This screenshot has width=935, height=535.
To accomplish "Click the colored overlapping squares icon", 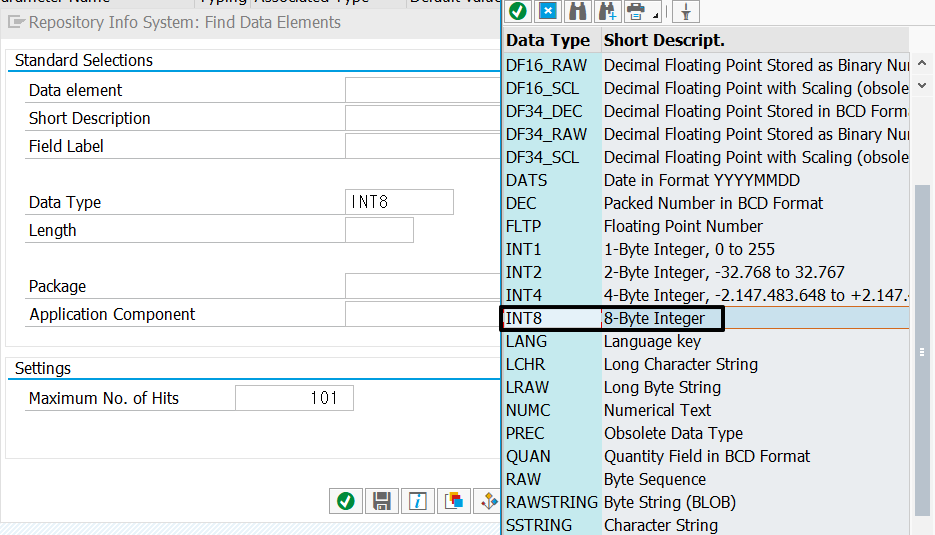I will pyautogui.click(x=454, y=501).
